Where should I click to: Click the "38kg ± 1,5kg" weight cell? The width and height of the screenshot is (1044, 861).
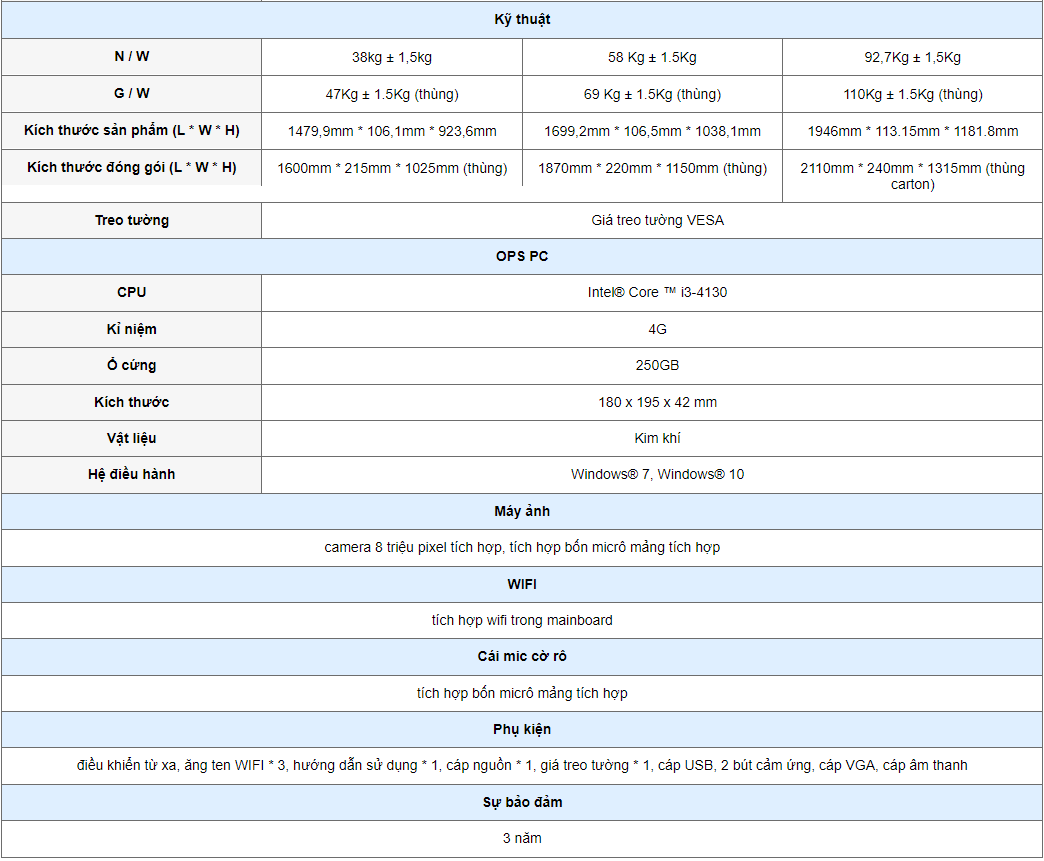[x=392, y=57]
